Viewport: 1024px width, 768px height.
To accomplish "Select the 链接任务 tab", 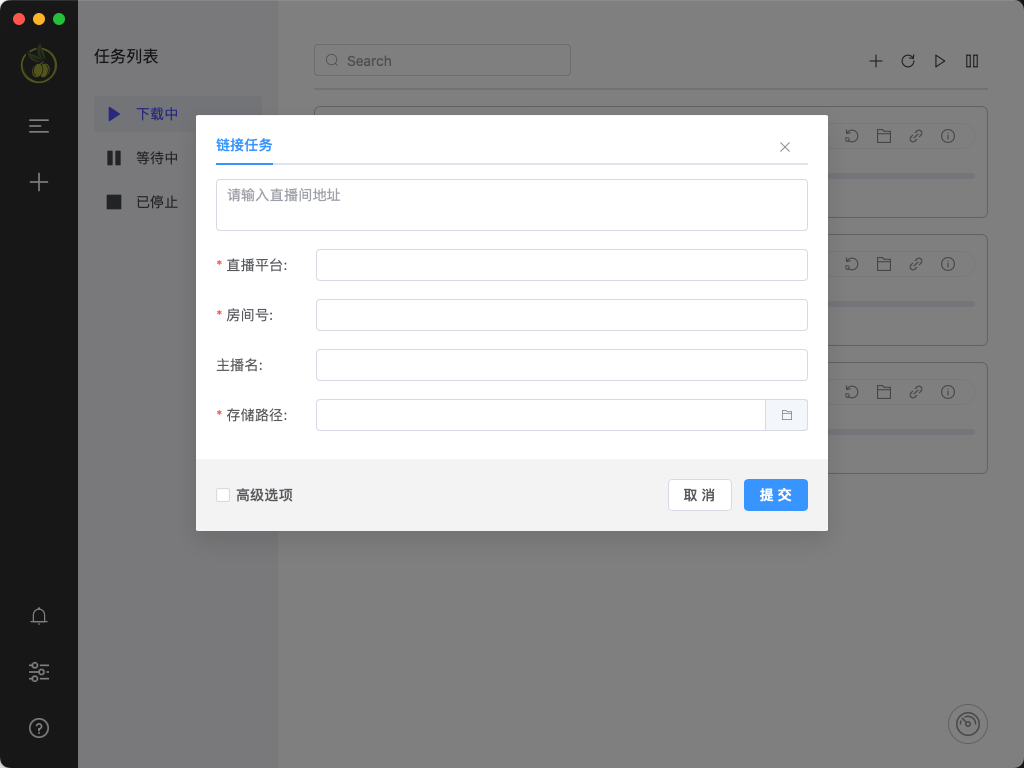I will 244,145.
